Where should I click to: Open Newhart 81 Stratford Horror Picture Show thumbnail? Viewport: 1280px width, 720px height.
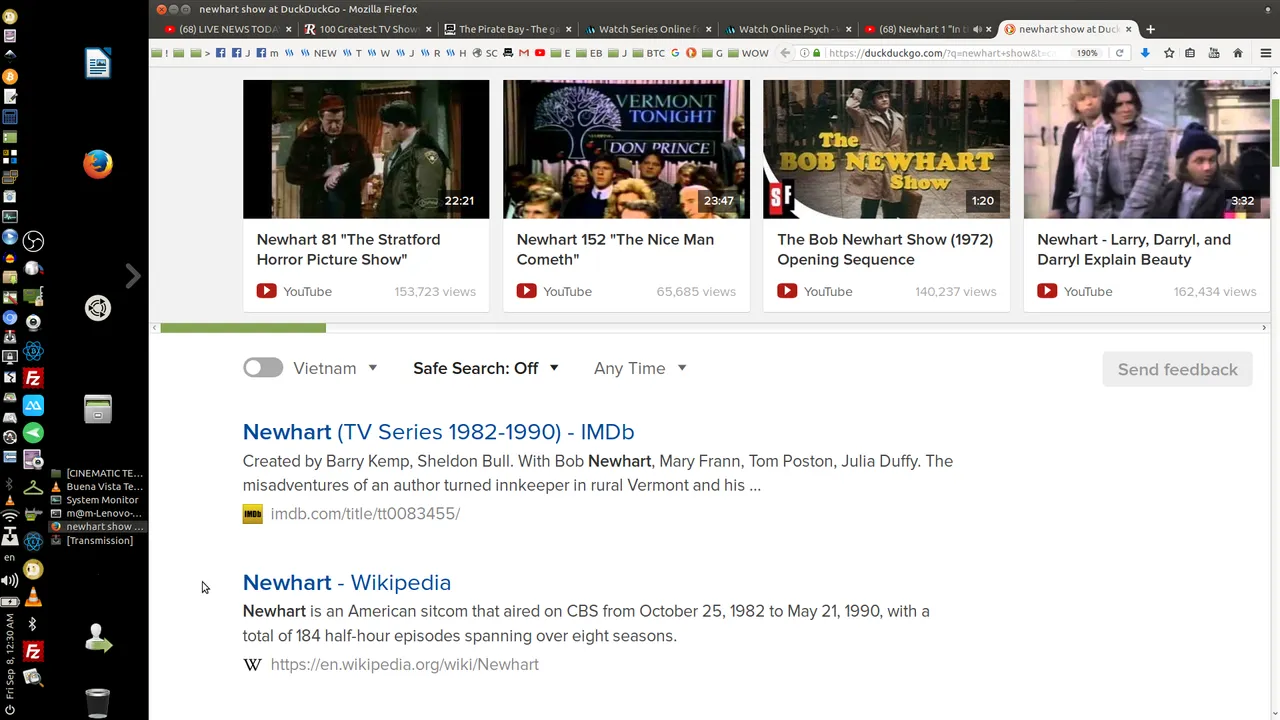click(x=366, y=149)
